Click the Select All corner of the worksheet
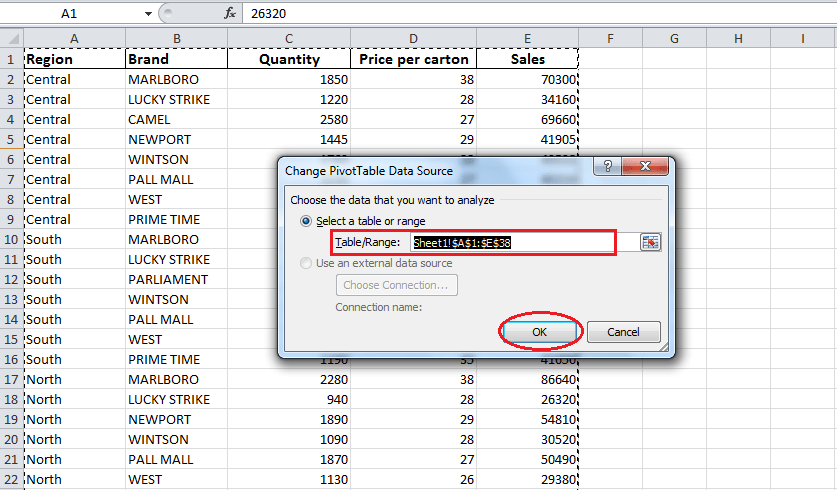The height and width of the screenshot is (490, 837). (x=11, y=39)
